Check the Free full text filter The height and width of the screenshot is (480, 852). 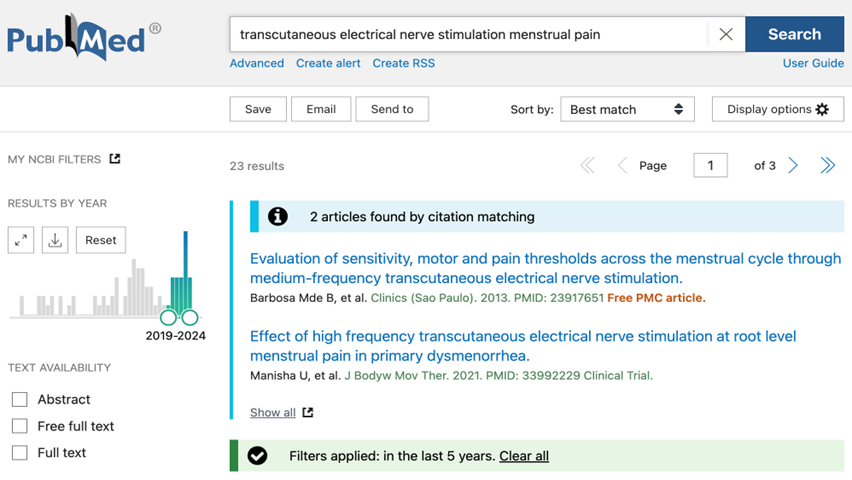(x=20, y=426)
